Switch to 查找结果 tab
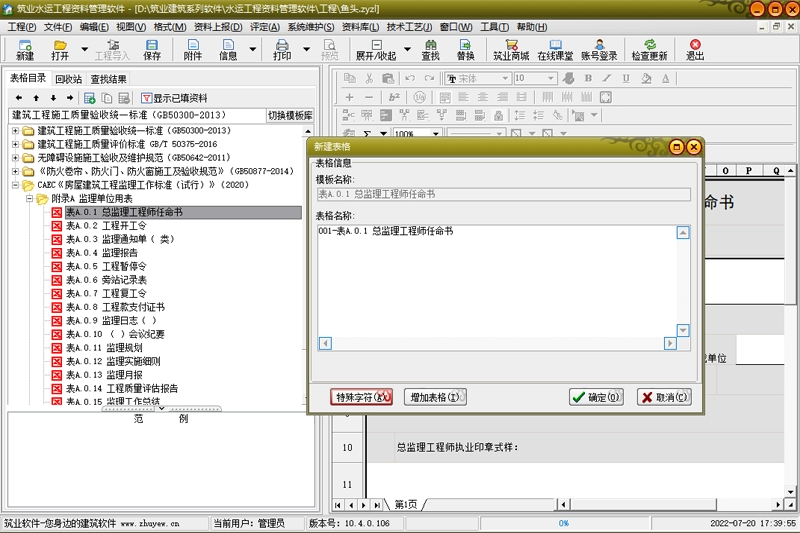Viewport: 800px width, 533px height. tap(109, 79)
